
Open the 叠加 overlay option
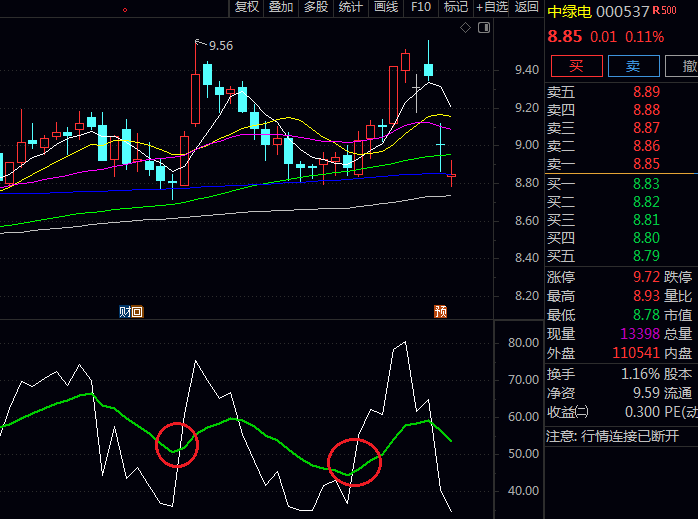(x=281, y=8)
